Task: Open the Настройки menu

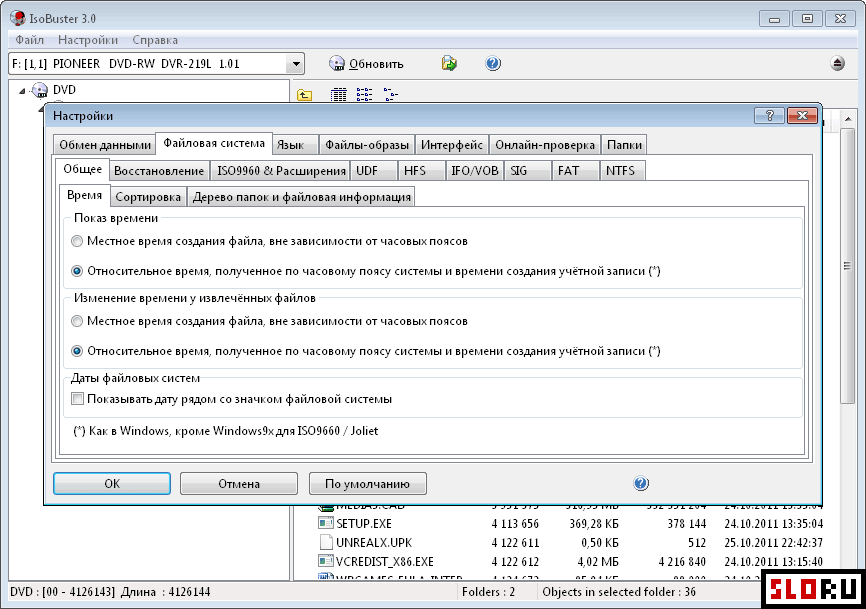Action: coord(88,40)
